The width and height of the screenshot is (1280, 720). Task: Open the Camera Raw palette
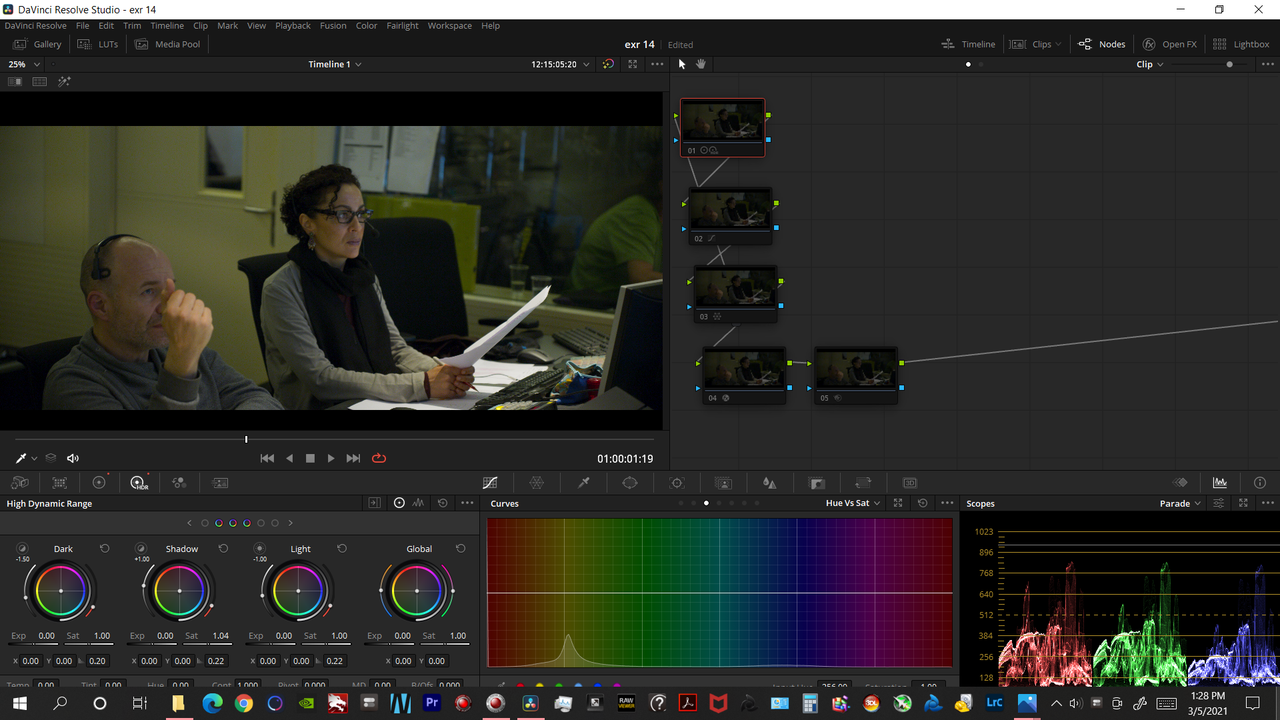[20, 483]
